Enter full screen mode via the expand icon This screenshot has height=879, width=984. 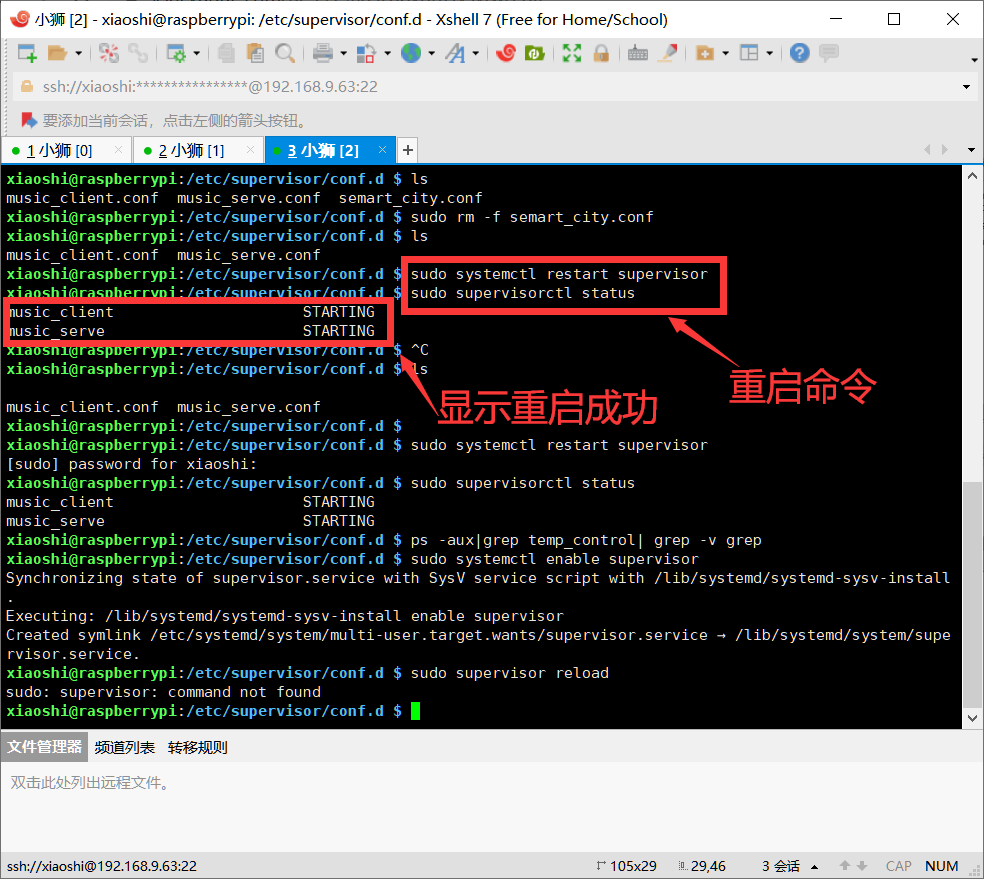click(571, 52)
